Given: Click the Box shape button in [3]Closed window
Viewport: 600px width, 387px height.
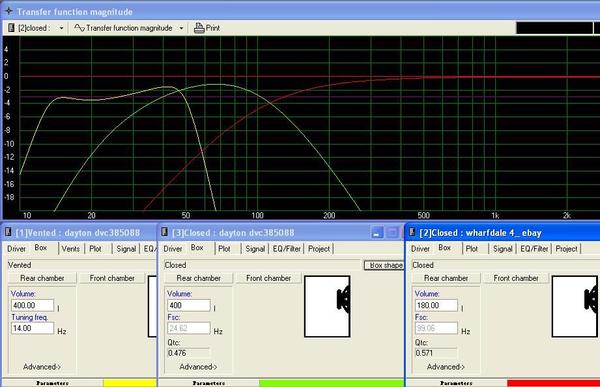Looking at the screenshot, I should click(x=384, y=265).
